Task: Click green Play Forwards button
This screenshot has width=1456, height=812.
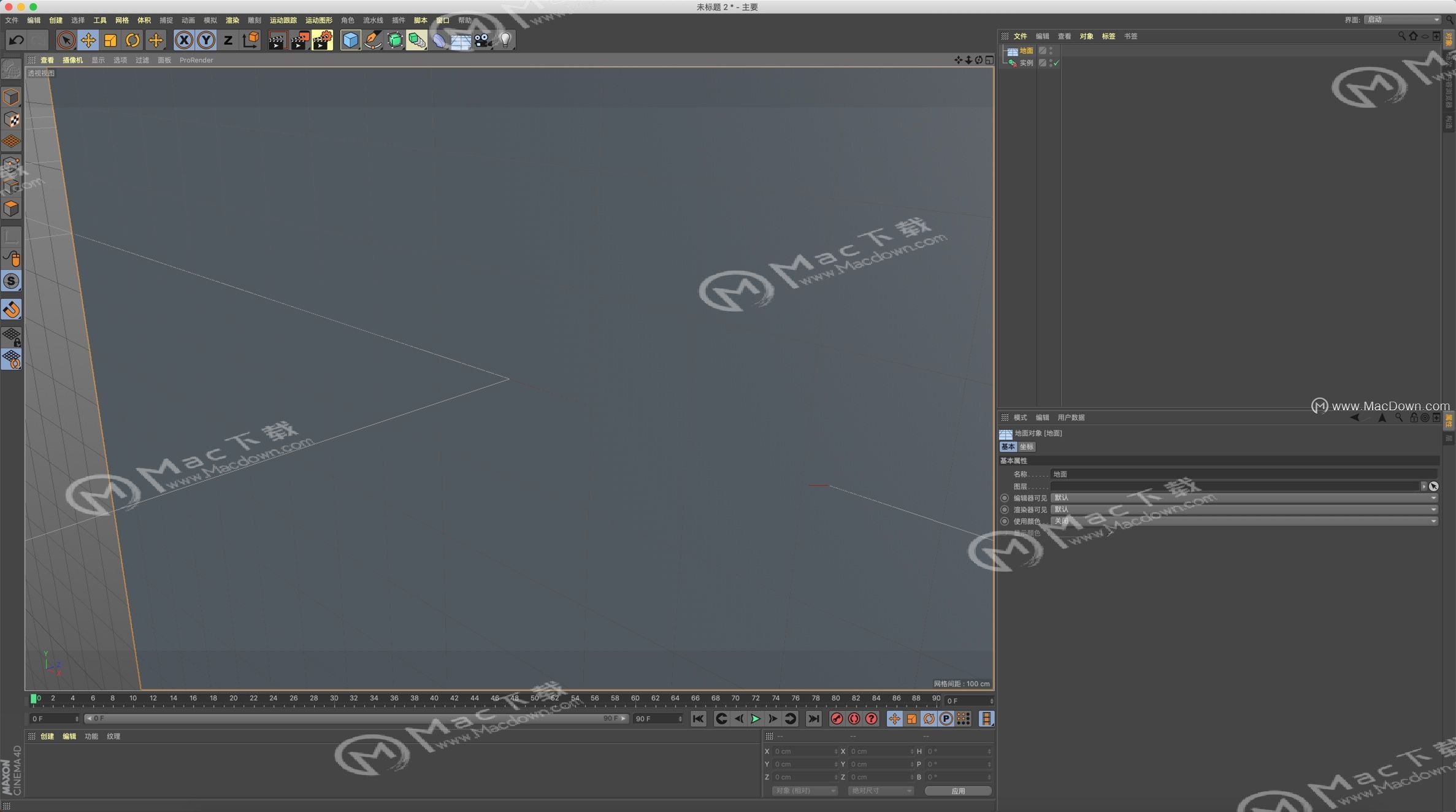Action: pyautogui.click(x=756, y=719)
